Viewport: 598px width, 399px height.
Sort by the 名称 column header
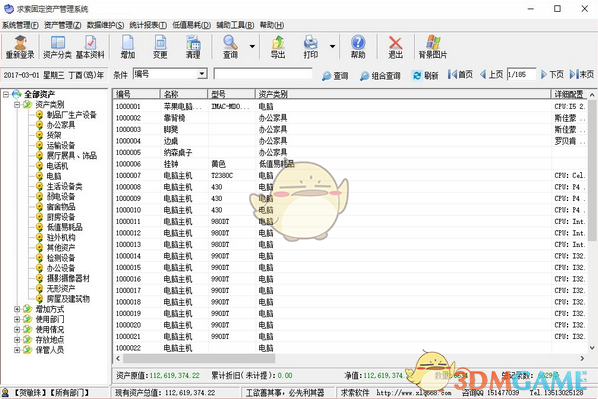(184, 94)
